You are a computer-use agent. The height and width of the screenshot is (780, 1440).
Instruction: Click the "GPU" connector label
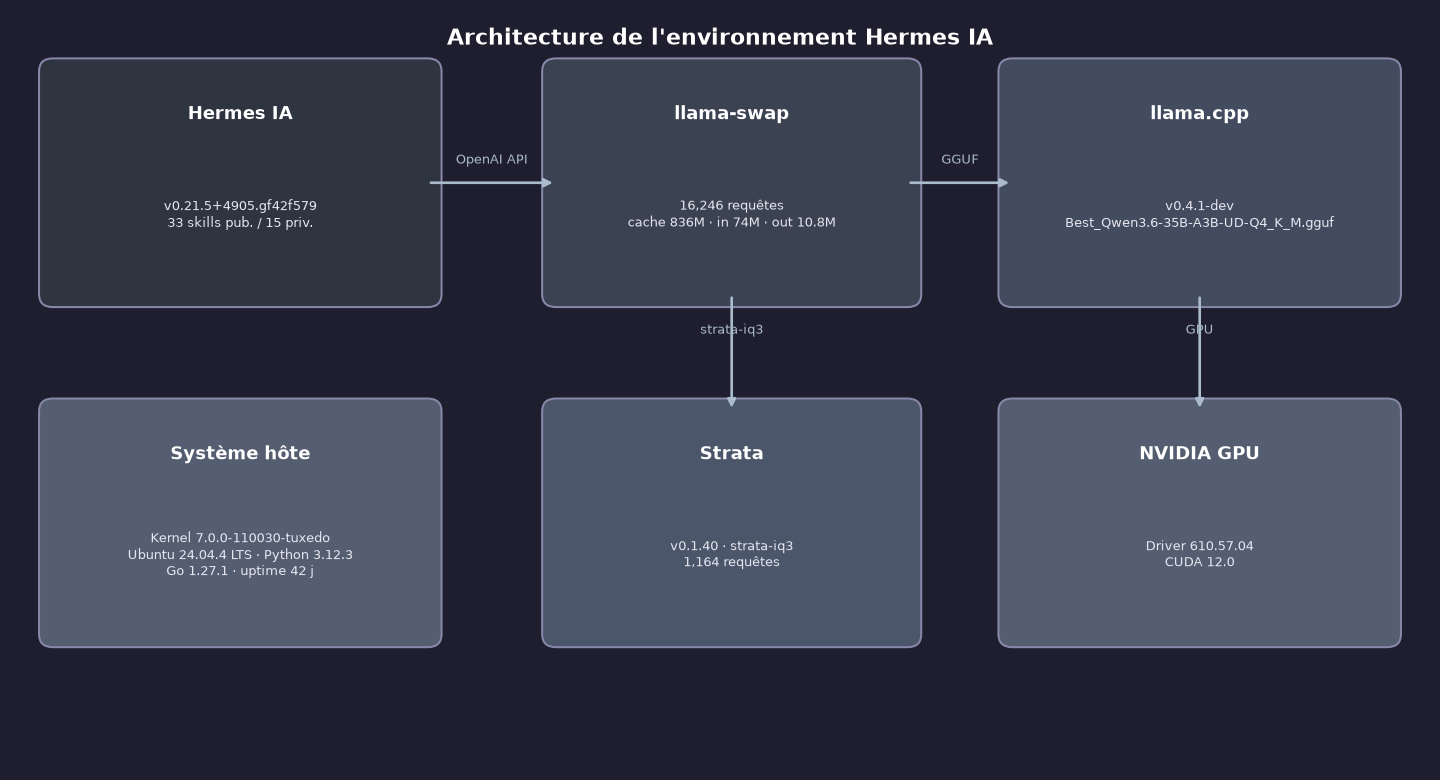[x=1199, y=330]
